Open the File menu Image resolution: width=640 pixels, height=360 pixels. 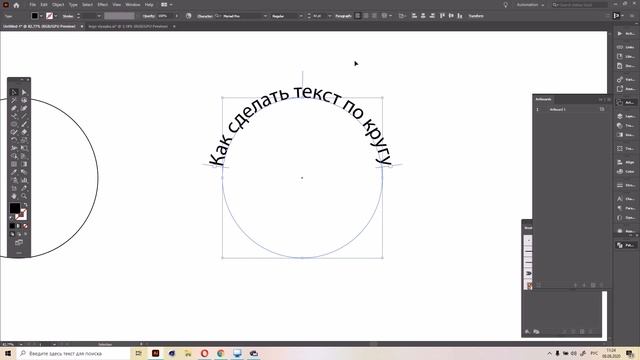32,4
